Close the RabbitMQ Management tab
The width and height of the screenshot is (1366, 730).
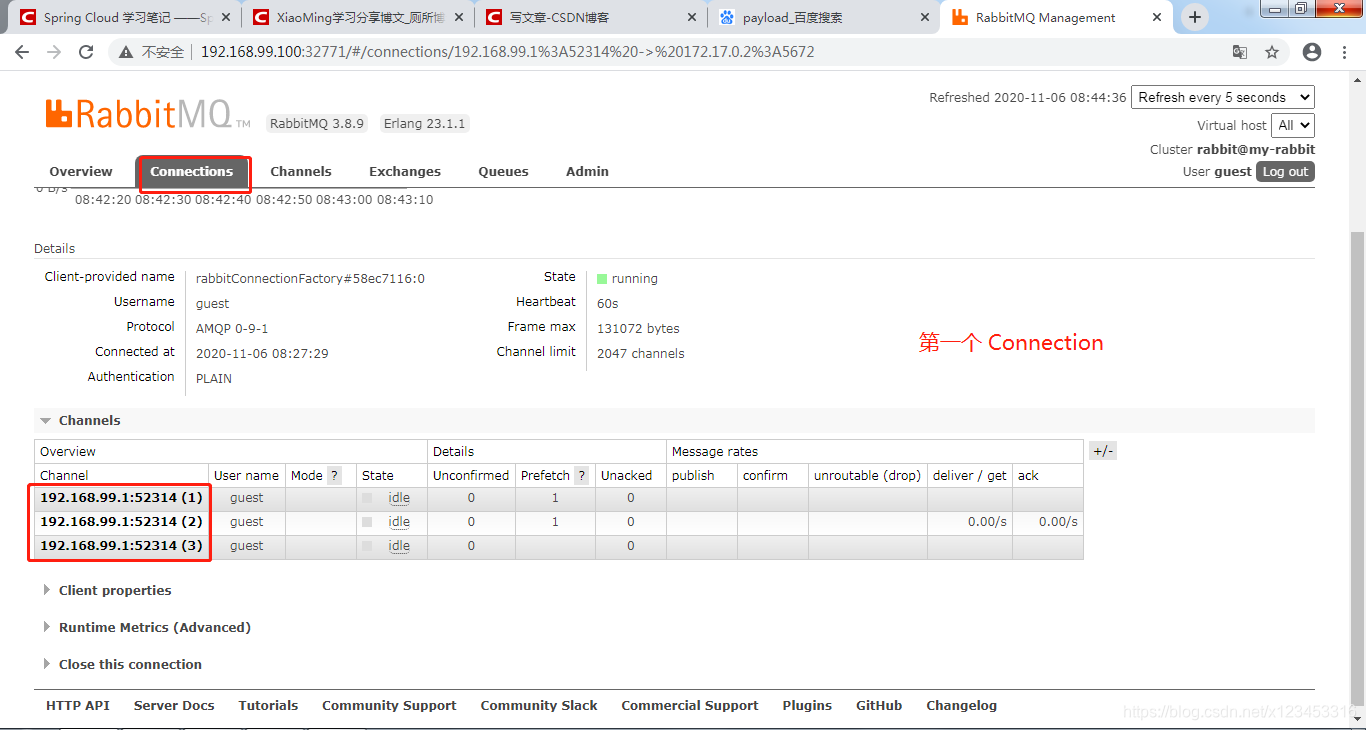(x=1157, y=17)
